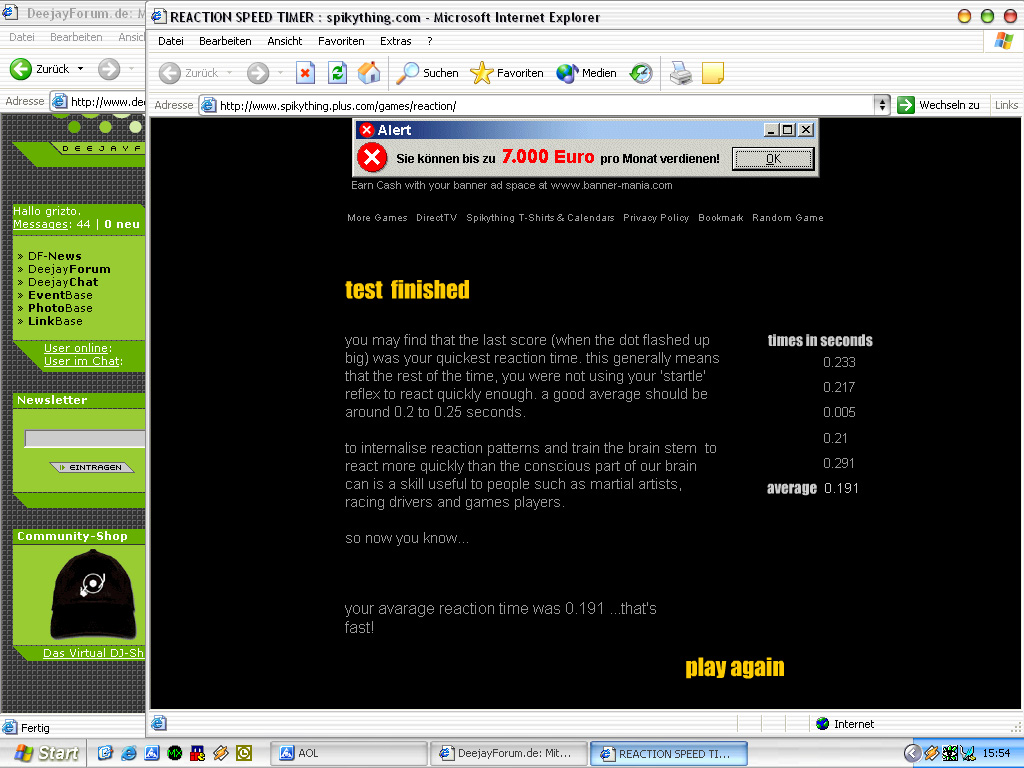Switch to the AOL taskbar window
Screen dimensions: 1024x768
[348, 754]
